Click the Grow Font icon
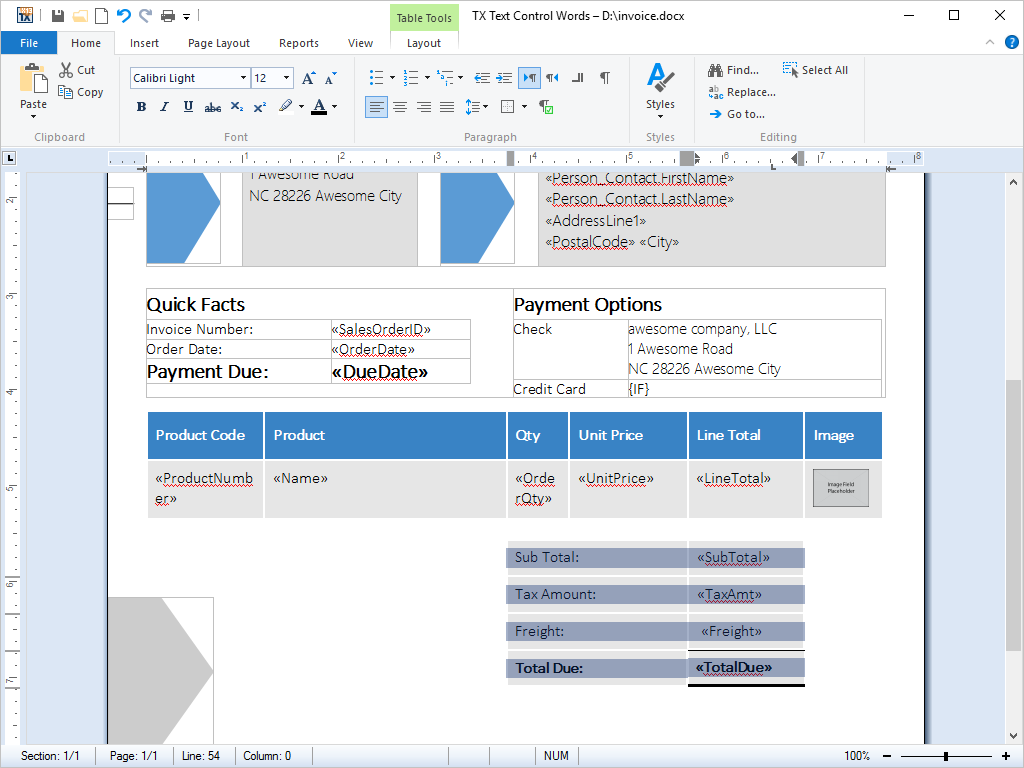Image resolution: width=1024 pixels, height=768 pixels. pyautogui.click(x=308, y=78)
